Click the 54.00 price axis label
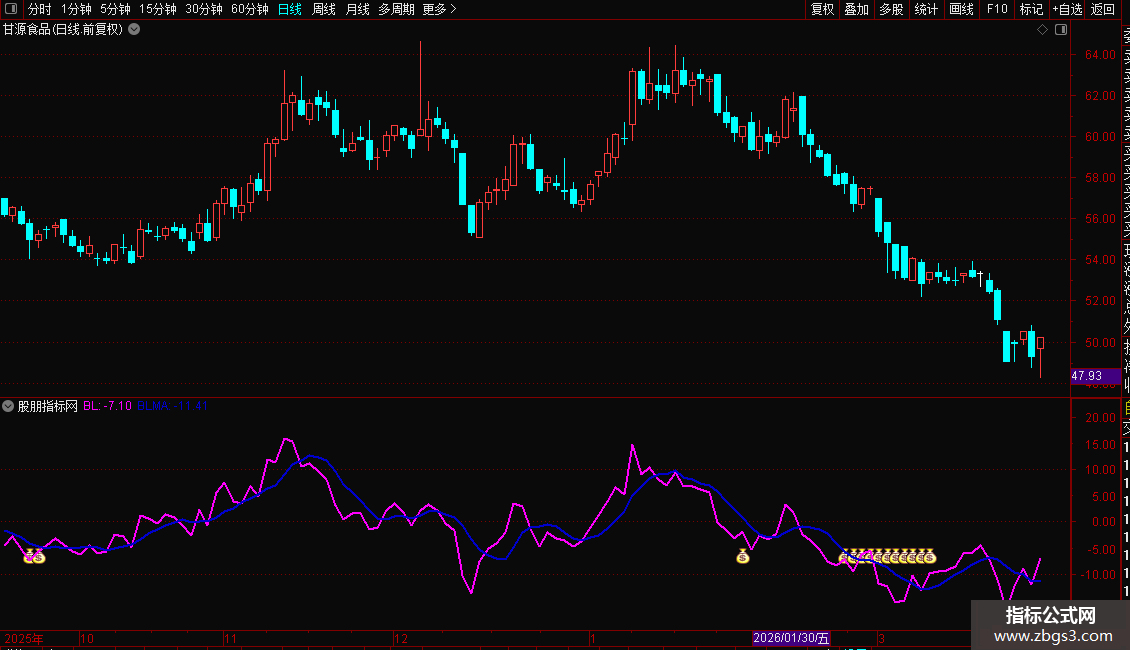 click(x=1100, y=260)
